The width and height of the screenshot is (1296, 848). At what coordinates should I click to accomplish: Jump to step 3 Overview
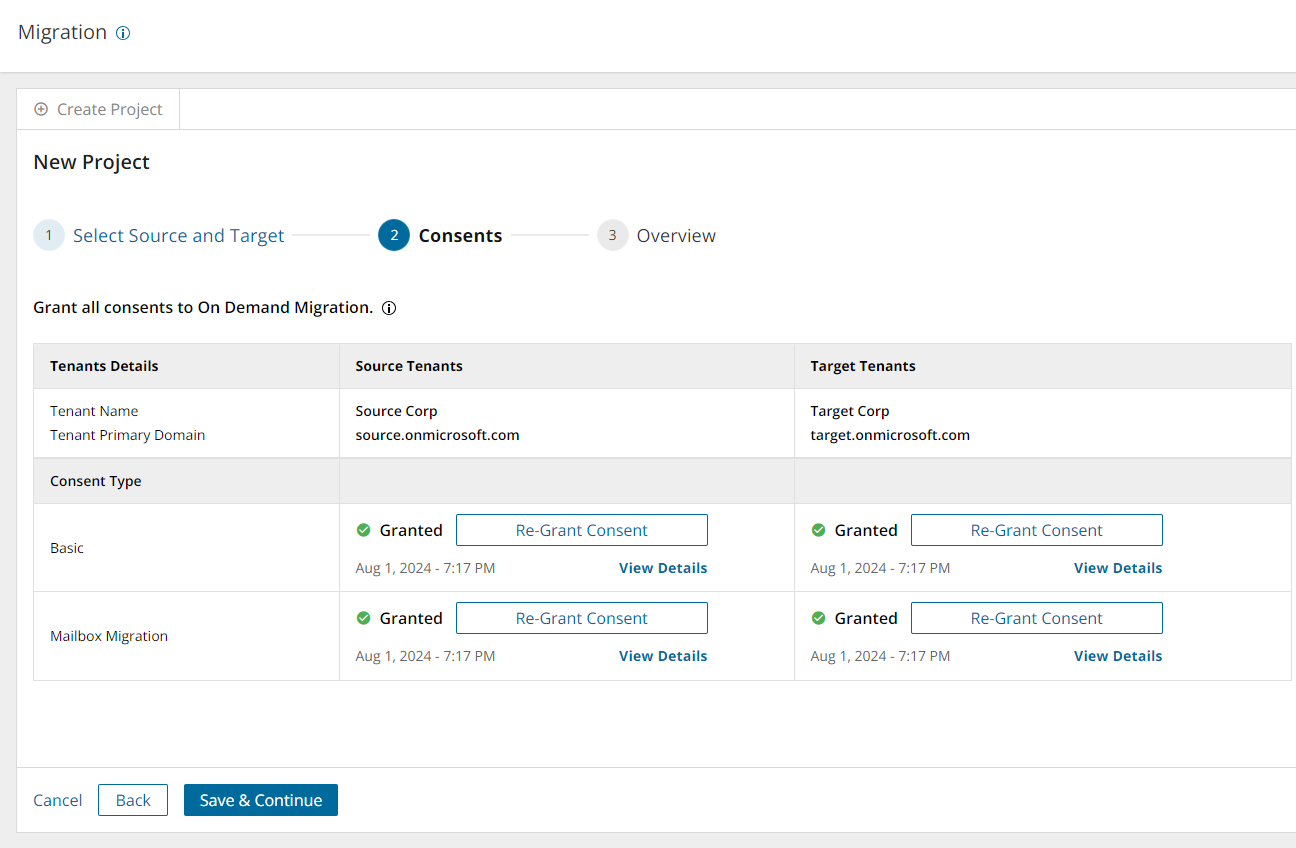(675, 236)
